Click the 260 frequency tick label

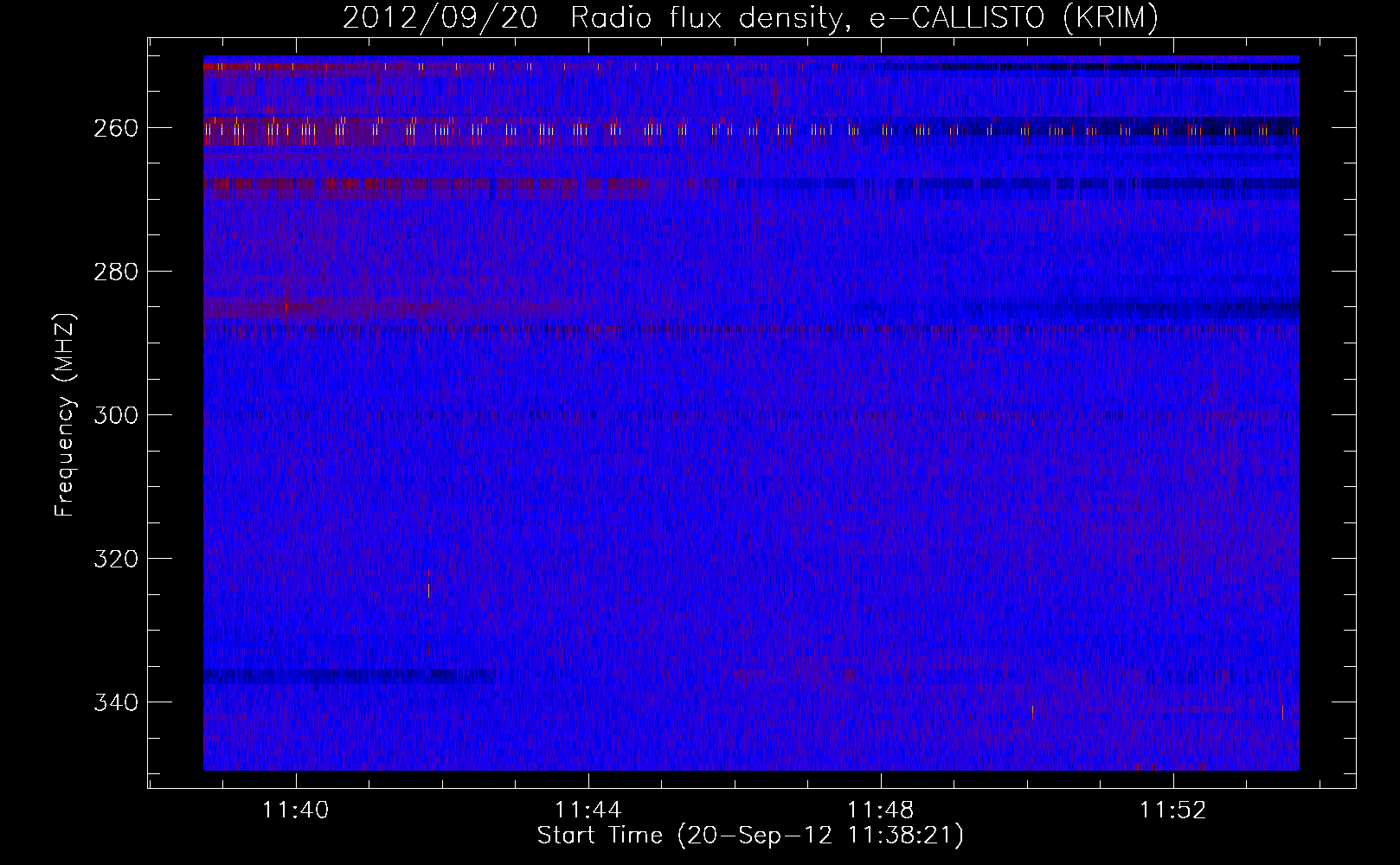pos(115,128)
